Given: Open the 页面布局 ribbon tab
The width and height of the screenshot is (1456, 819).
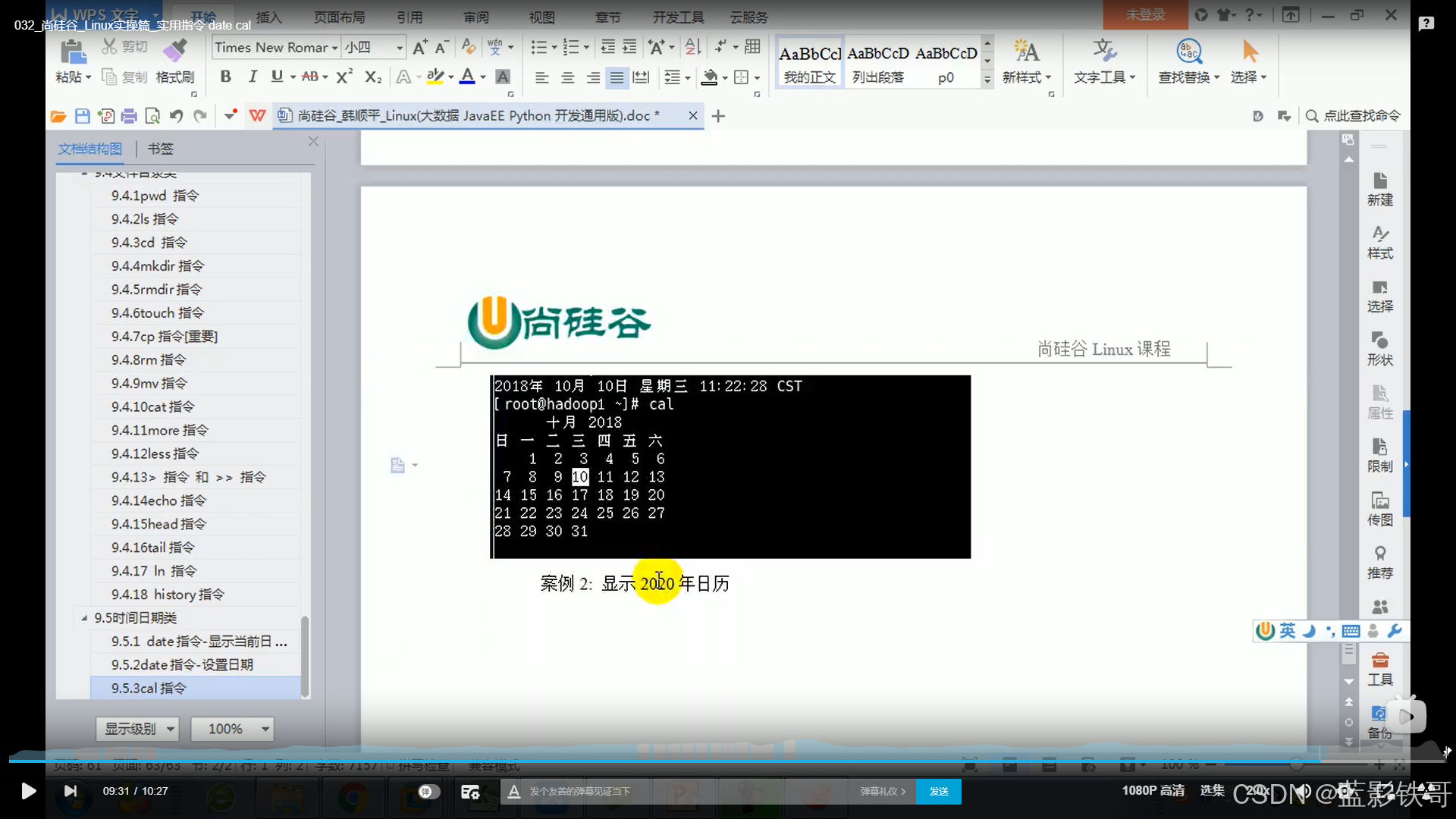Looking at the screenshot, I should pyautogui.click(x=339, y=17).
